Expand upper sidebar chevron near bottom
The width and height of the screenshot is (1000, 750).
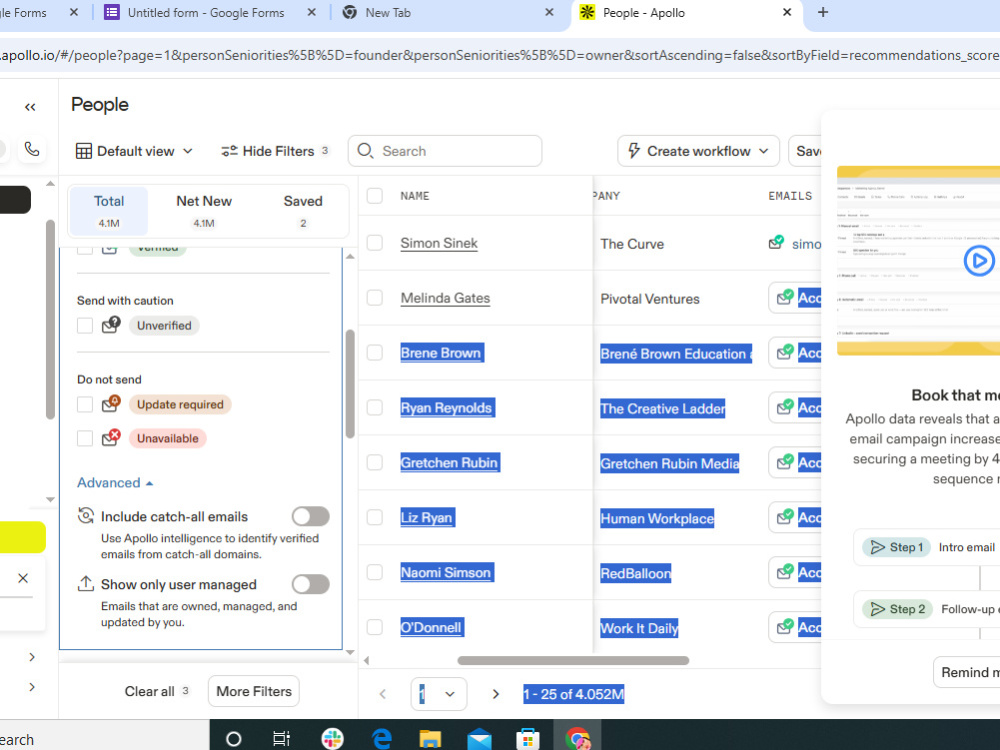[32, 657]
